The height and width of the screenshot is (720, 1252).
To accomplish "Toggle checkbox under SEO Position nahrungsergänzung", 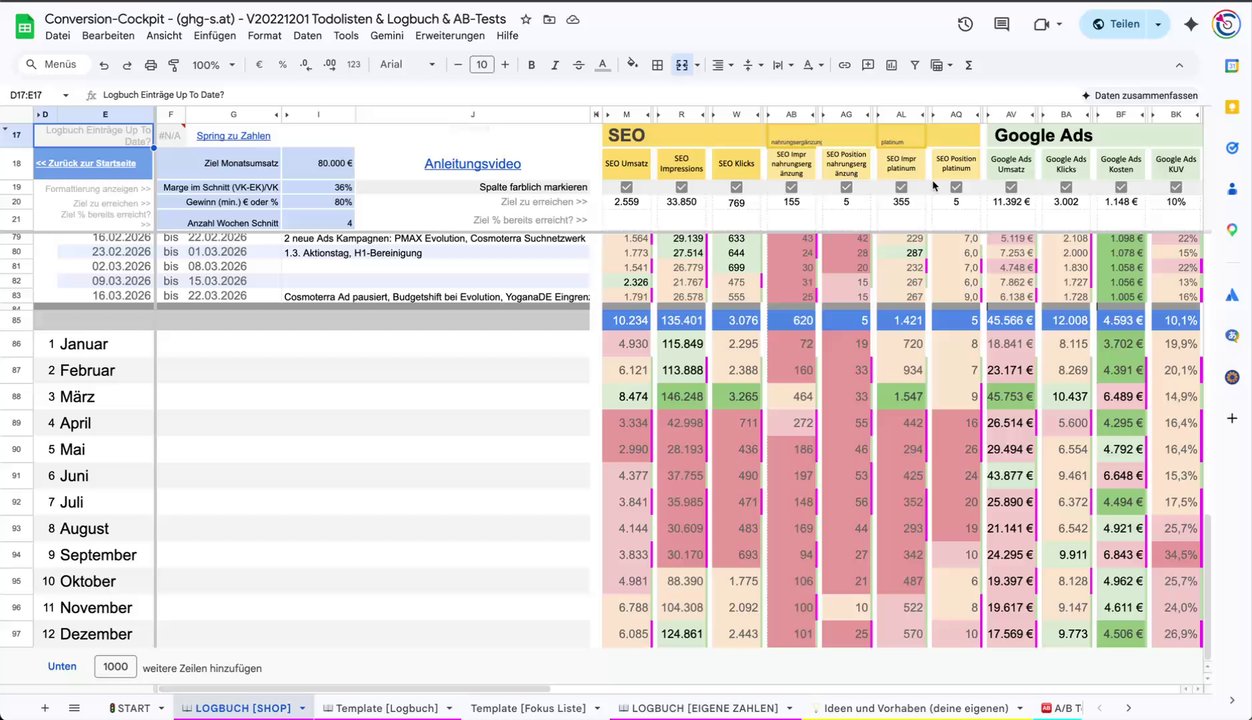I will coord(846,187).
